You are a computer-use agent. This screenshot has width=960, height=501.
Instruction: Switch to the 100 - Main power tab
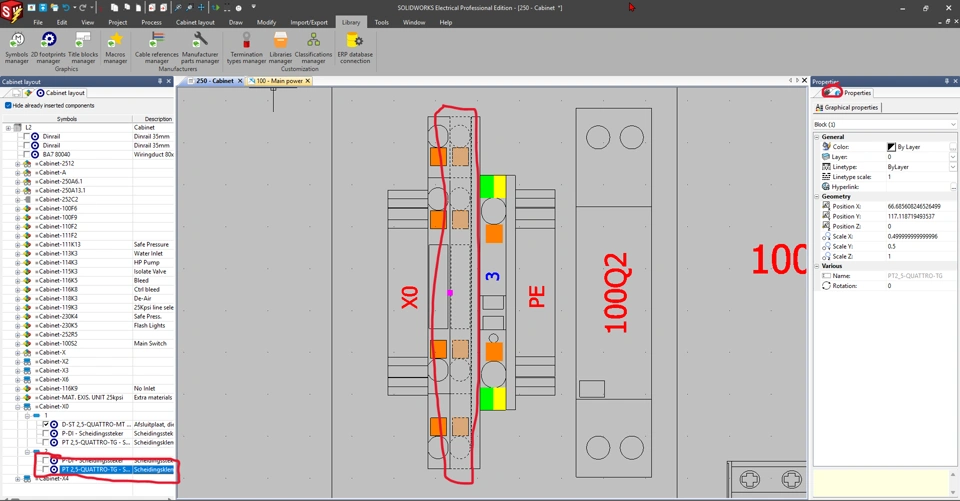coord(279,81)
